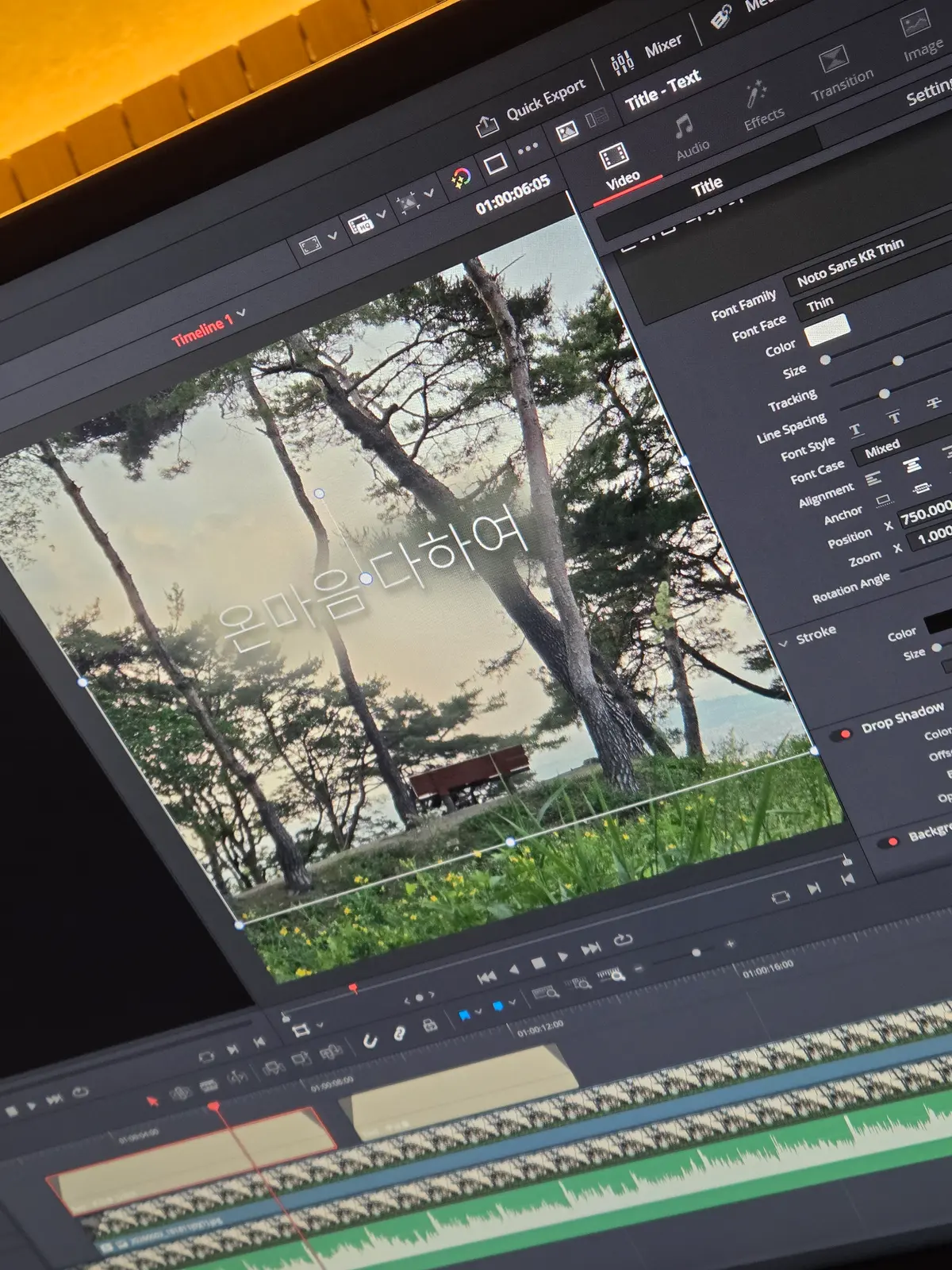This screenshot has height=1270, width=952.
Task: Adjust the Tracking slider handle
Action: [x=897, y=361]
